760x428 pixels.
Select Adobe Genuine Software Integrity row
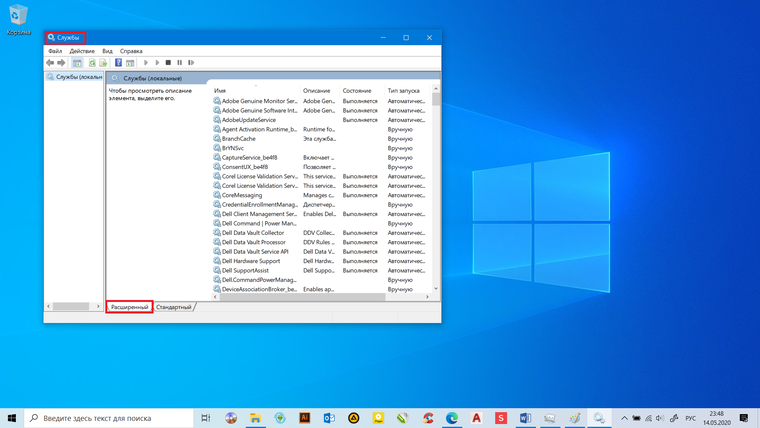(321, 111)
